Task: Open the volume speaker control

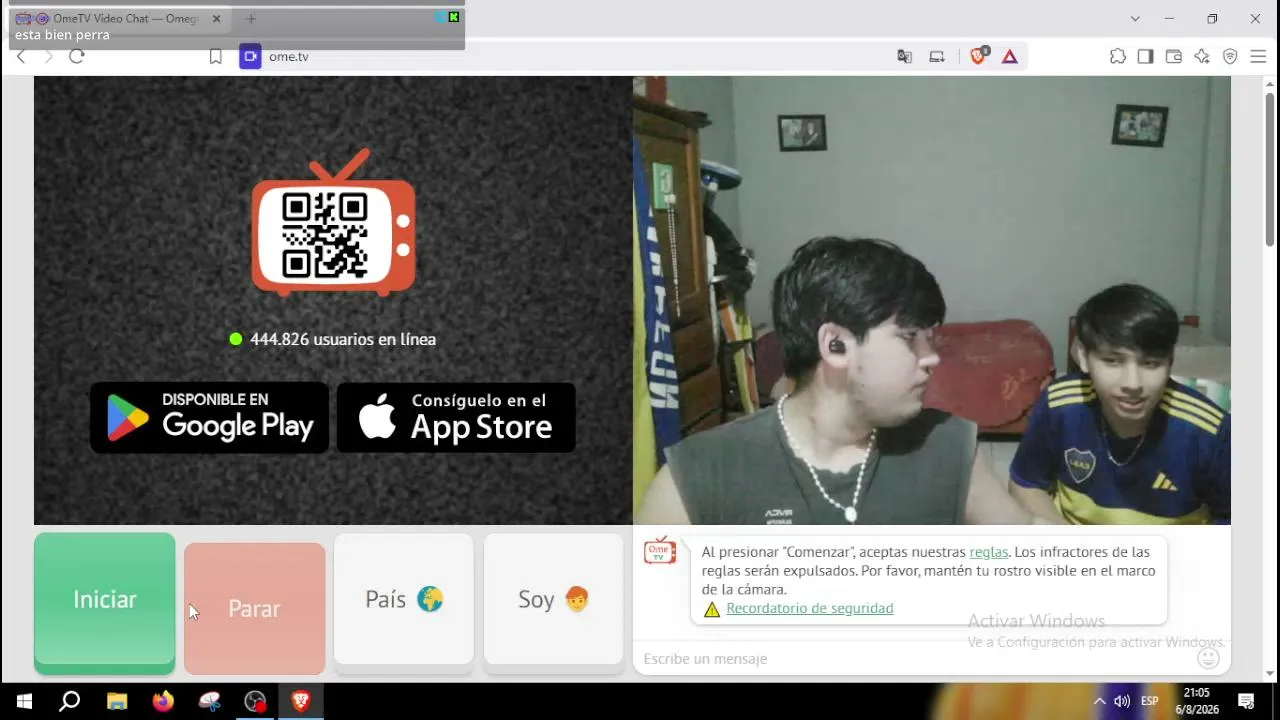Action: pyautogui.click(x=1122, y=701)
